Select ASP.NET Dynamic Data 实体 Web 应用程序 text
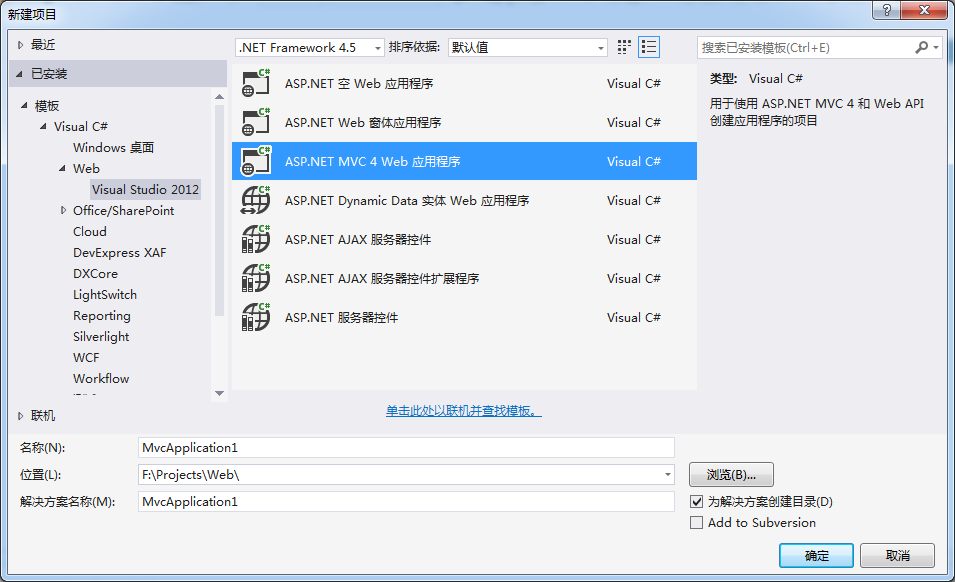Viewport: 955px width, 582px height. [x=407, y=200]
